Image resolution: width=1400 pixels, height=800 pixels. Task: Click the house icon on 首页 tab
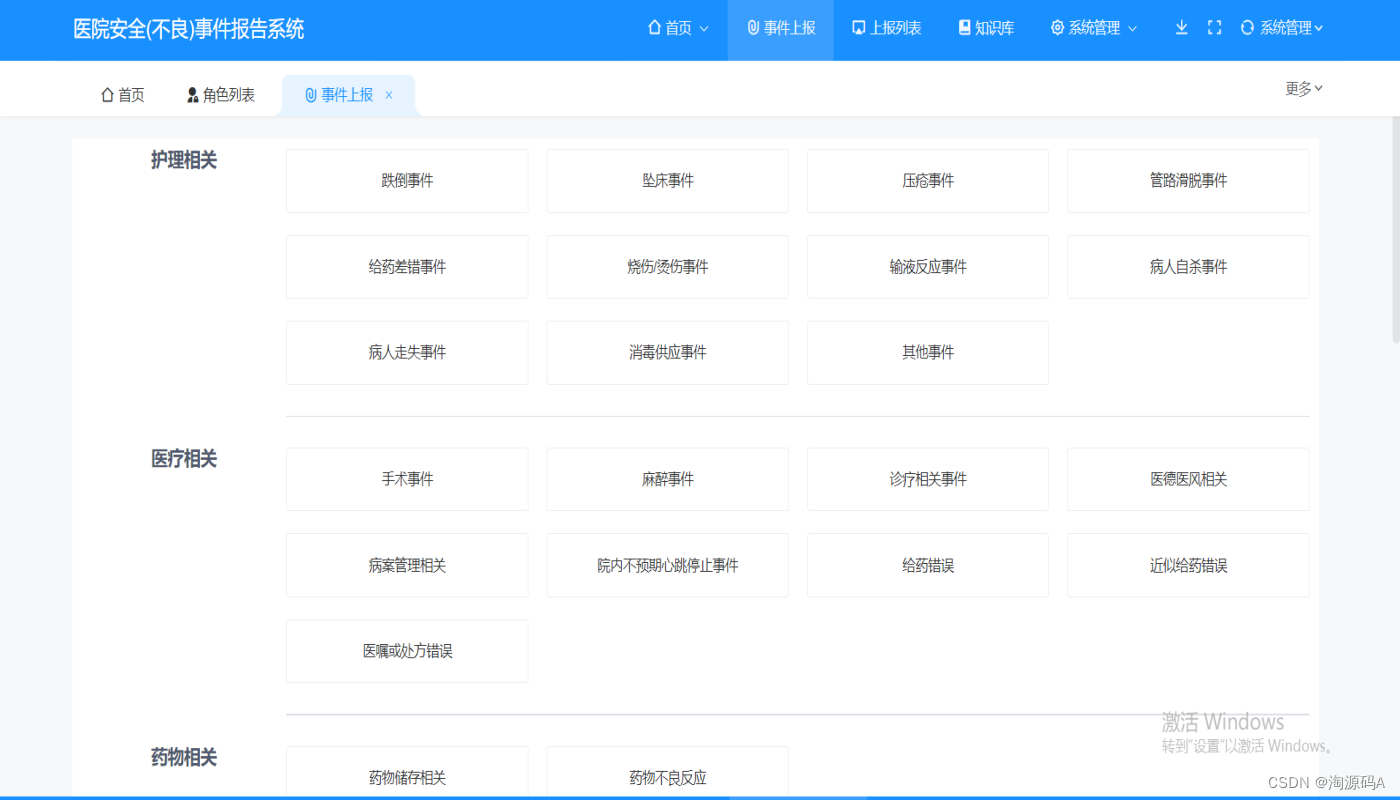pos(107,95)
